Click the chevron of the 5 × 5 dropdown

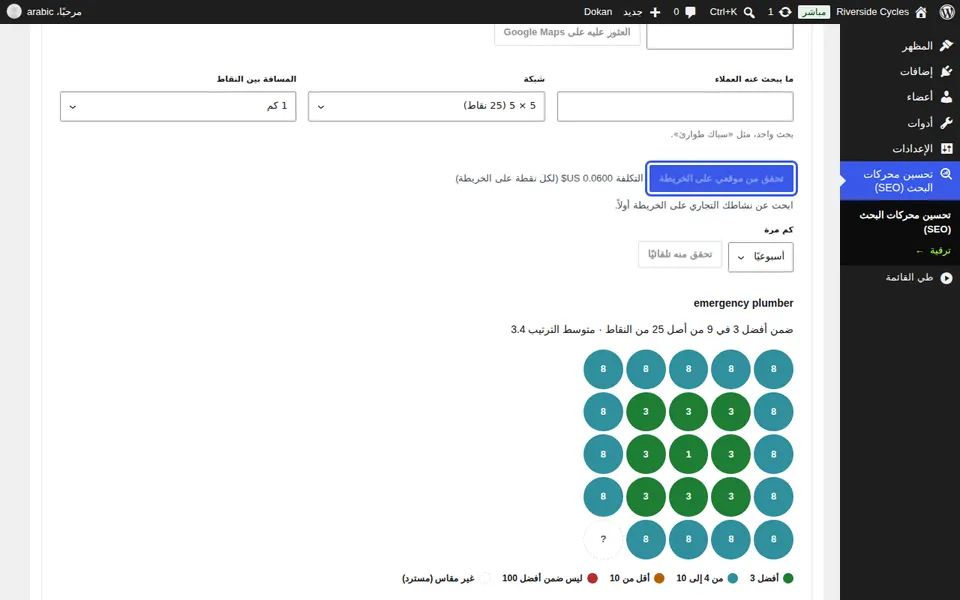coord(321,107)
